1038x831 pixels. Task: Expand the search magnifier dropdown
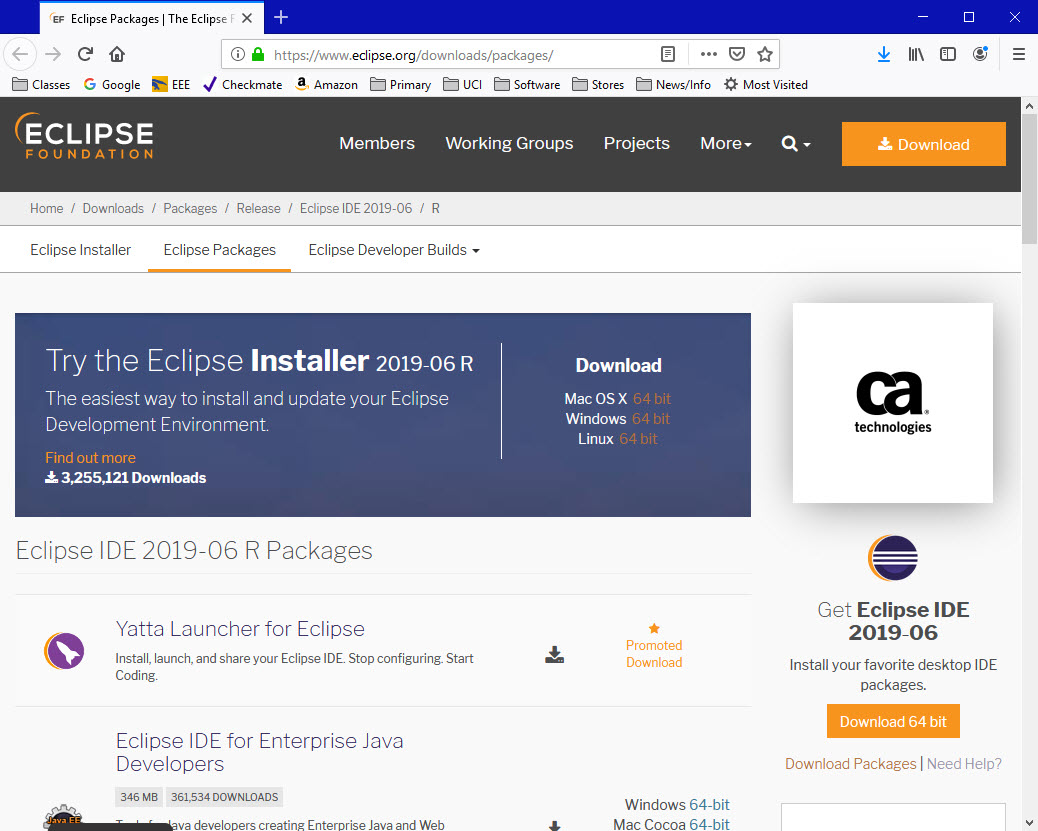coord(795,144)
